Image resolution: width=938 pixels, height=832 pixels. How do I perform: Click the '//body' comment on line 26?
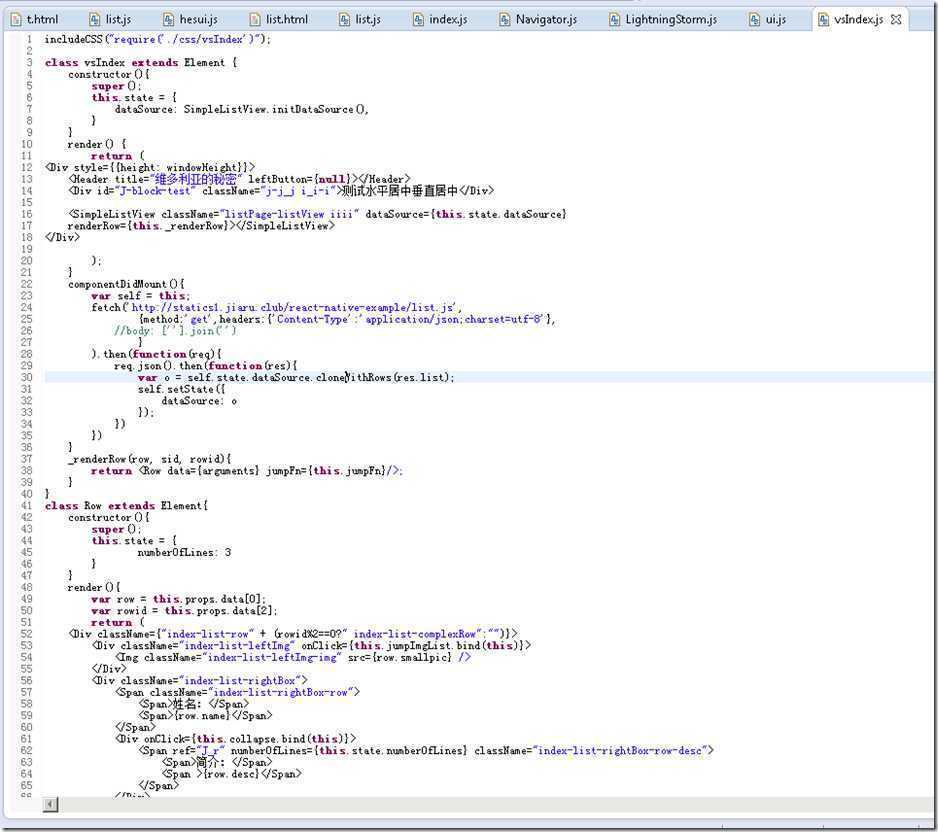pyautogui.click(x=175, y=331)
